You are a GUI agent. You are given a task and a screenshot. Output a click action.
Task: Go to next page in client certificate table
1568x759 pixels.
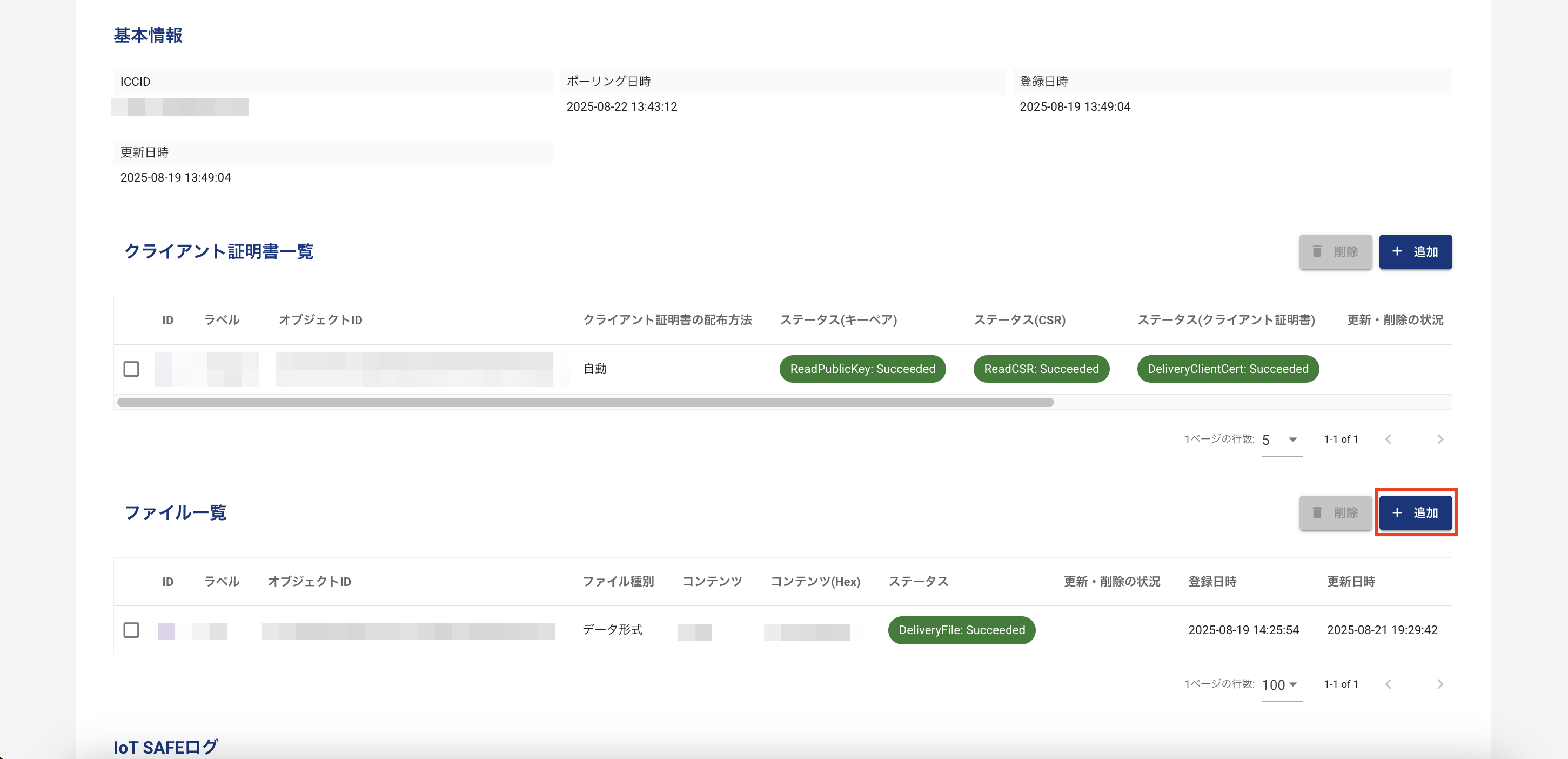(1439, 439)
